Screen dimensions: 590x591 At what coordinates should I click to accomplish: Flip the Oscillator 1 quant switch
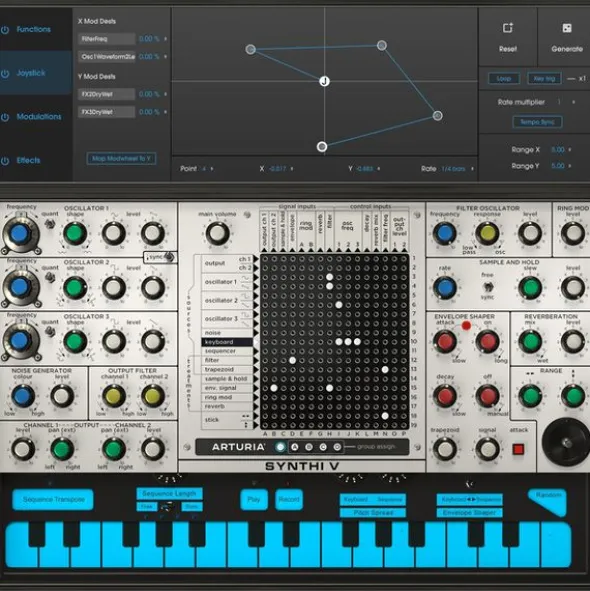coord(49,224)
